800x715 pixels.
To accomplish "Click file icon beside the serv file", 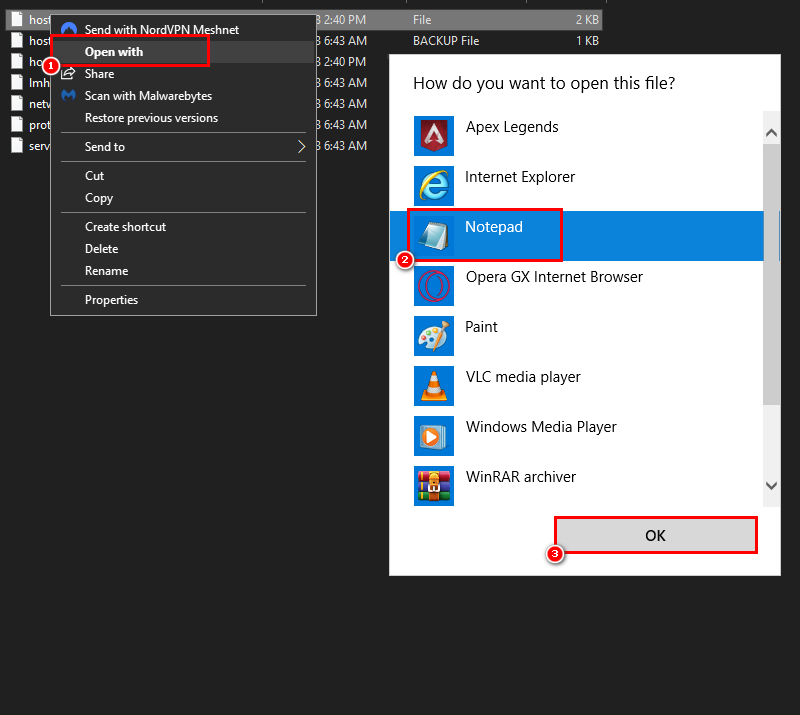I will [x=17, y=145].
